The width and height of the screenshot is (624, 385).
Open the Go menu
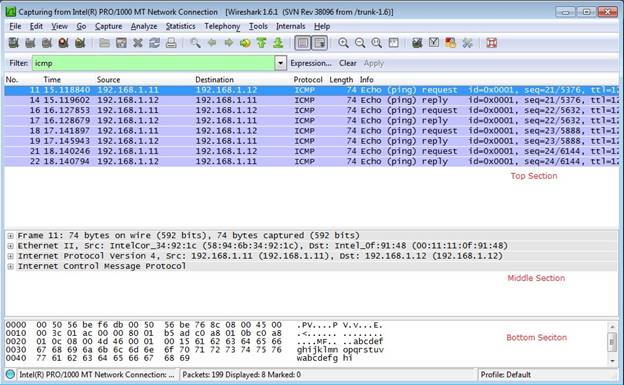point(81,26)
